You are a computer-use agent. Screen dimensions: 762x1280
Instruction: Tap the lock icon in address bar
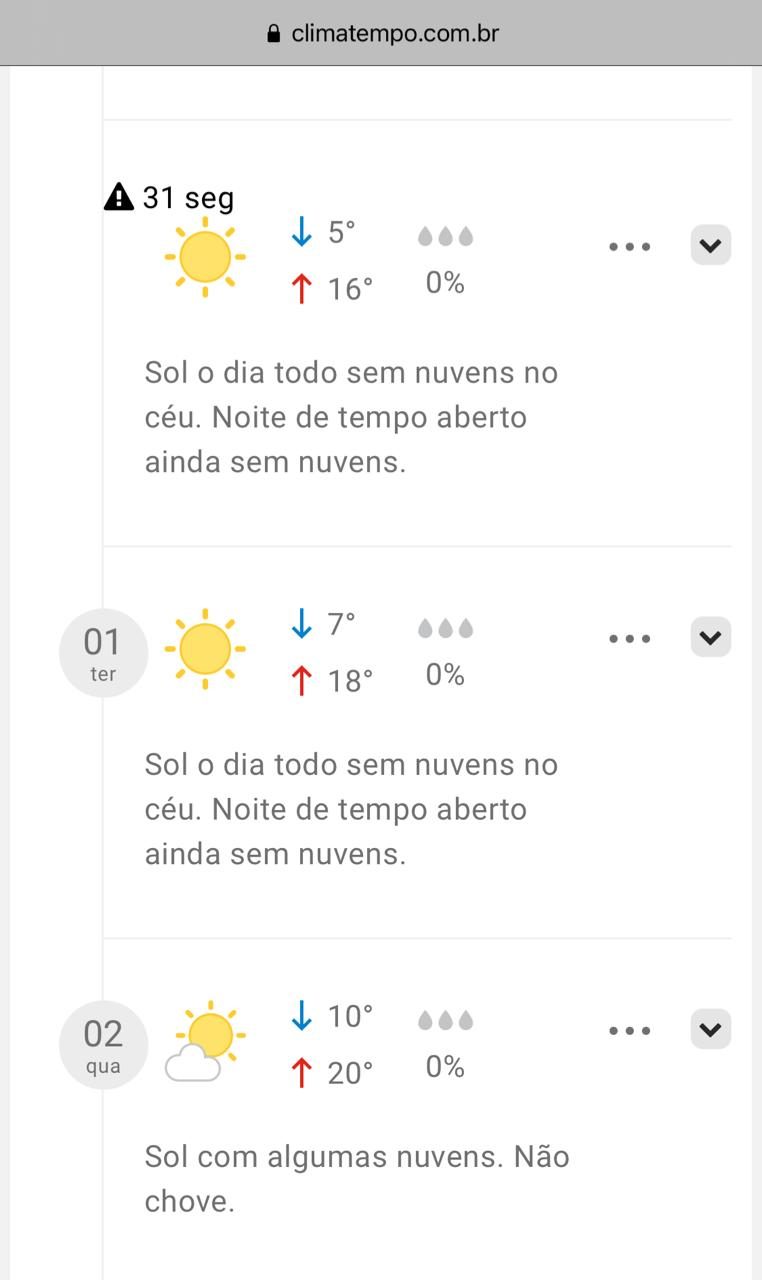[x=274, y=34]
